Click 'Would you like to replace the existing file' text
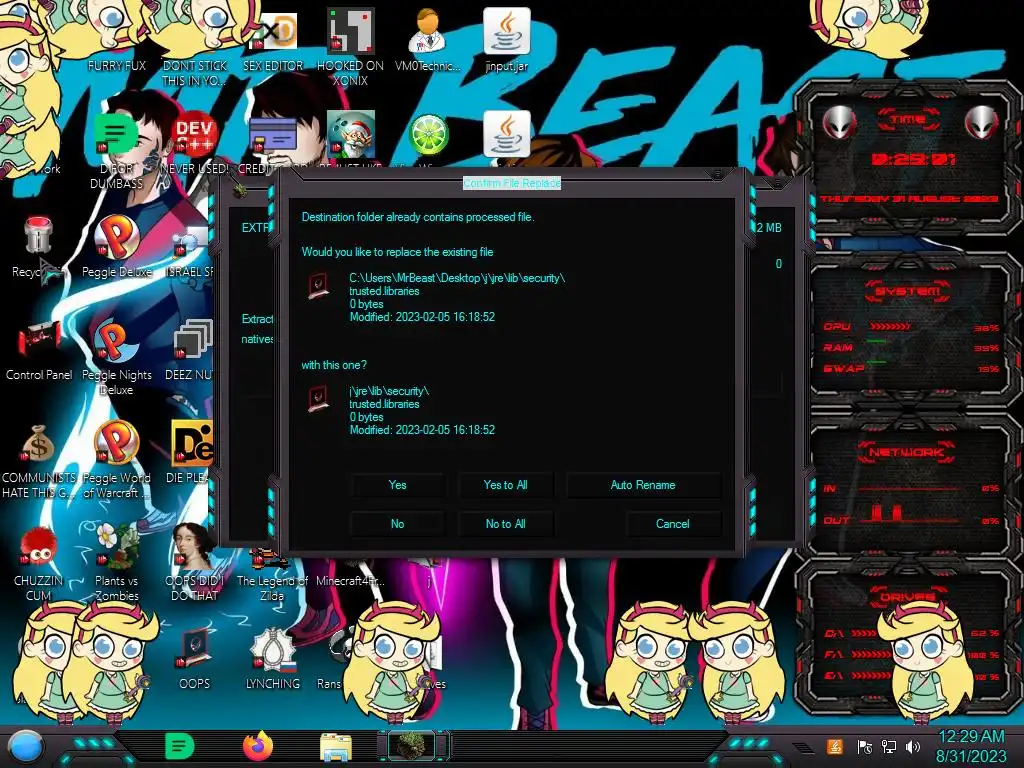 pos(397,251)
